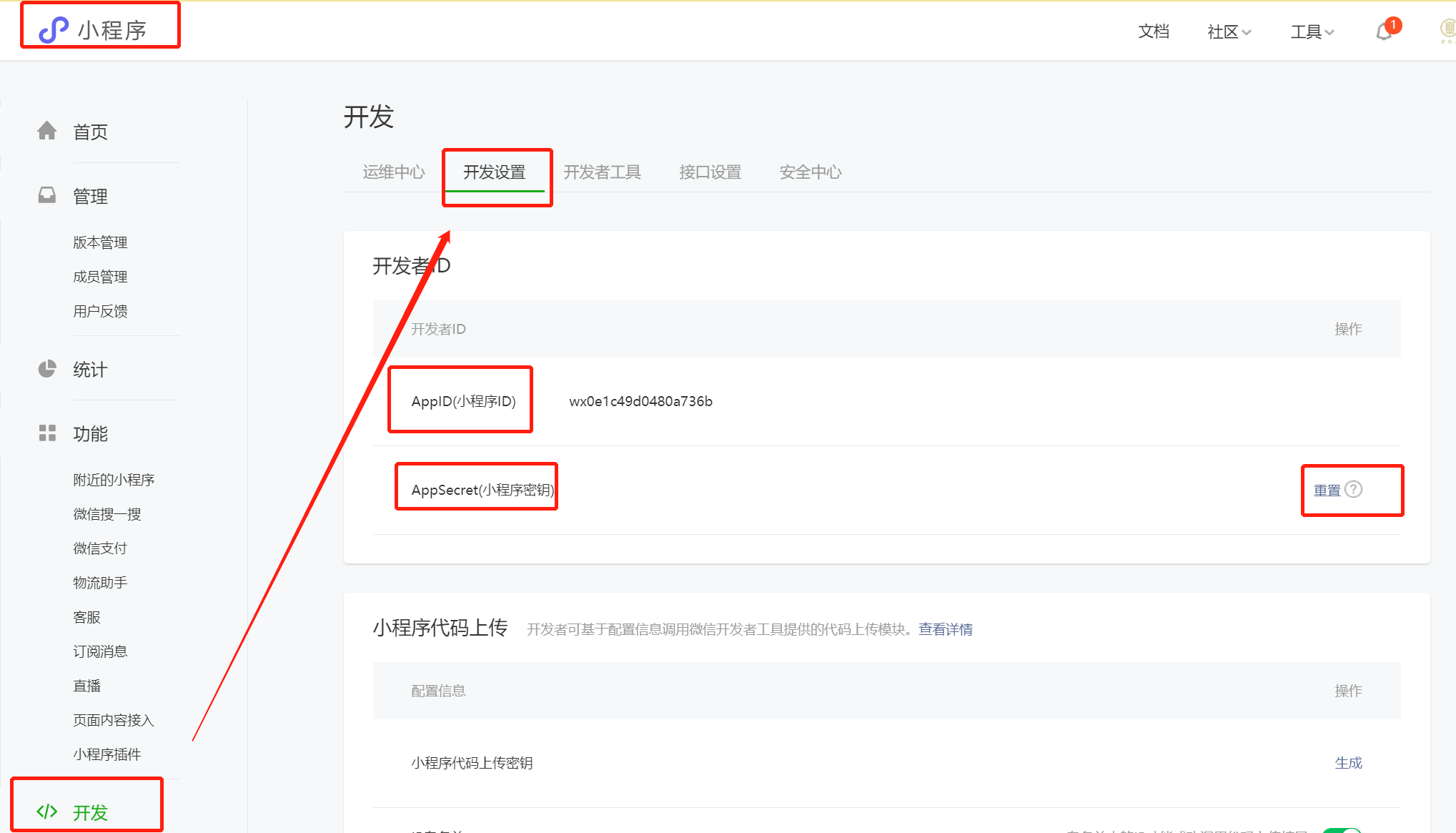The image size is (1456, 833).
Task: Open 成员管理 in the sidebar
Action: (x=100, y=277)
